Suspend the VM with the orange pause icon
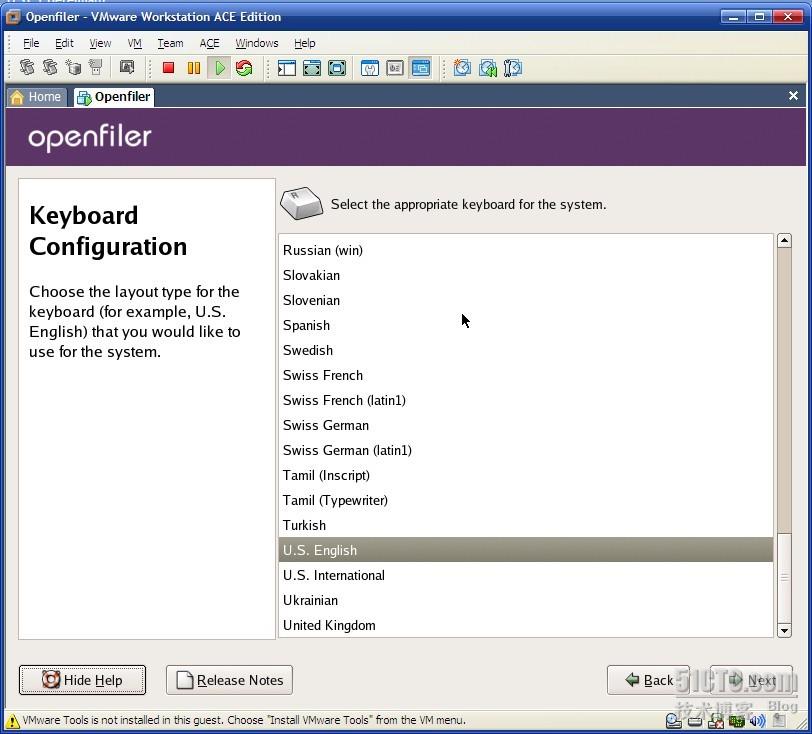 194,68
